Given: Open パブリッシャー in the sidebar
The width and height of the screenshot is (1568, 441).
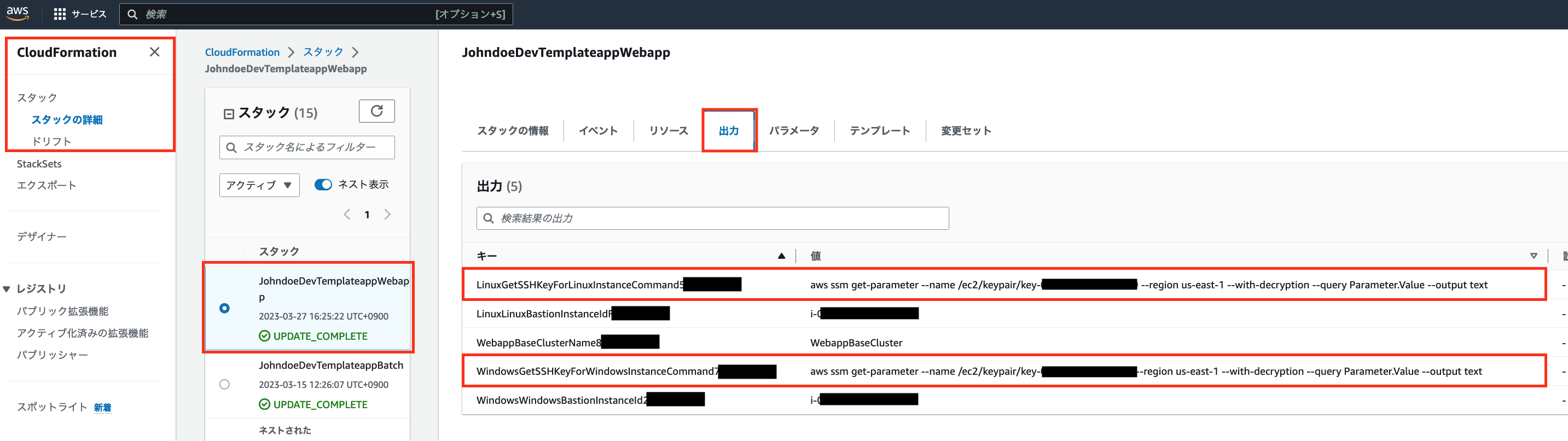Looking at the screenshot, I should [53, 355].
